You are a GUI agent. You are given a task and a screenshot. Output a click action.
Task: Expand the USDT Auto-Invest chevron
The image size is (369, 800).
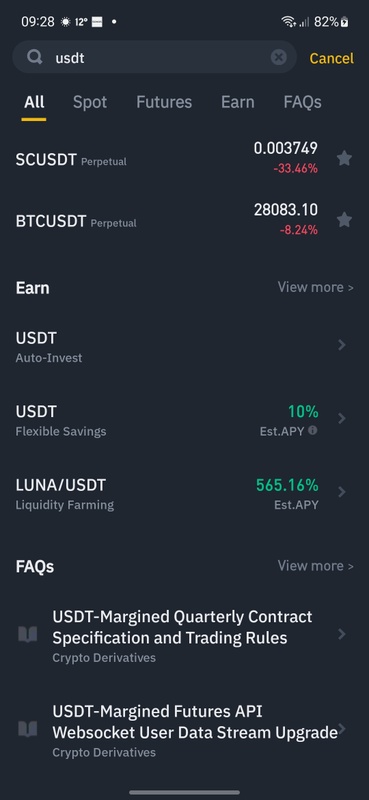click(342, 345)
